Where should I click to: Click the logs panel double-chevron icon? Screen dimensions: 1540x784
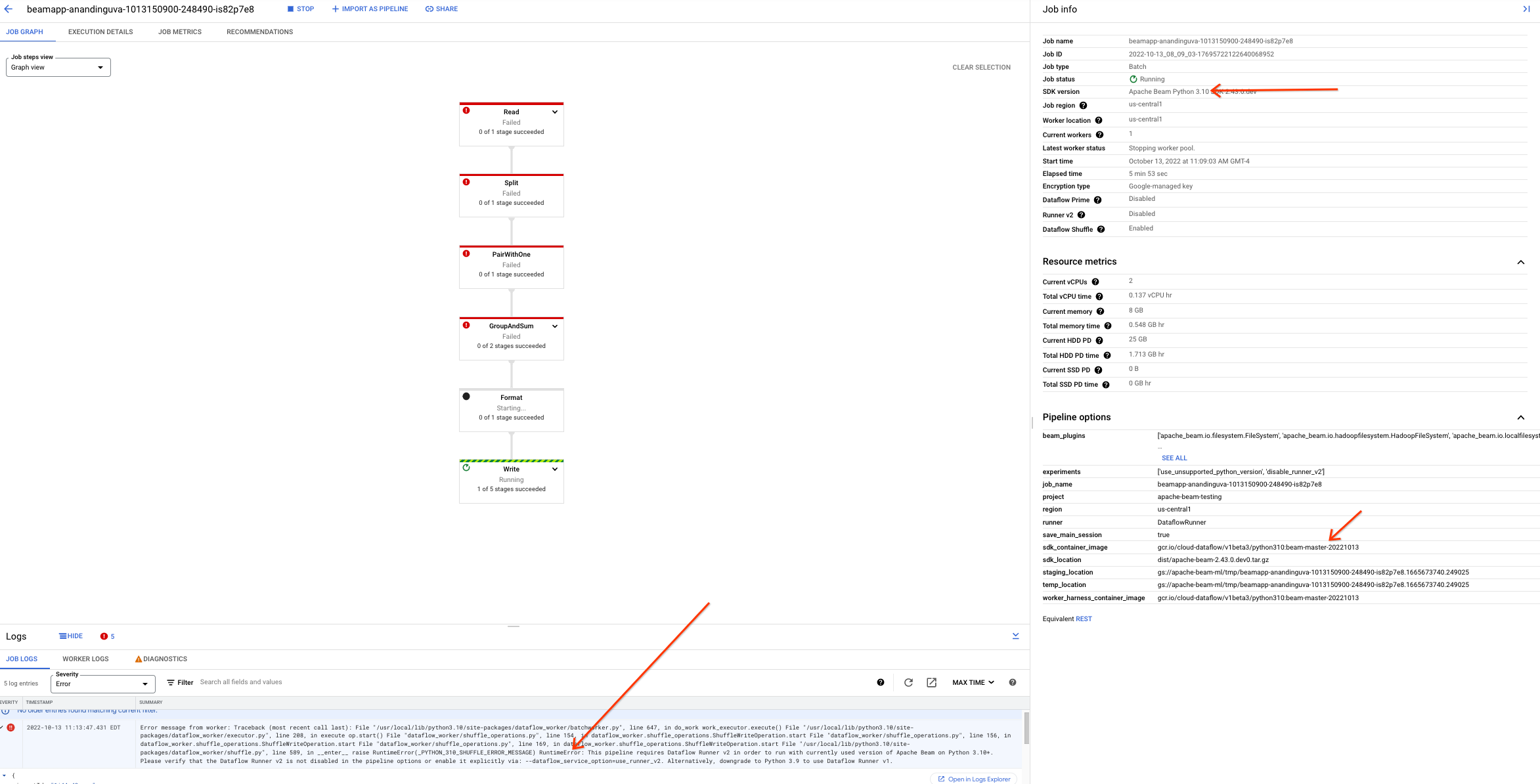pyautogui.click(x=1015, y=636)
